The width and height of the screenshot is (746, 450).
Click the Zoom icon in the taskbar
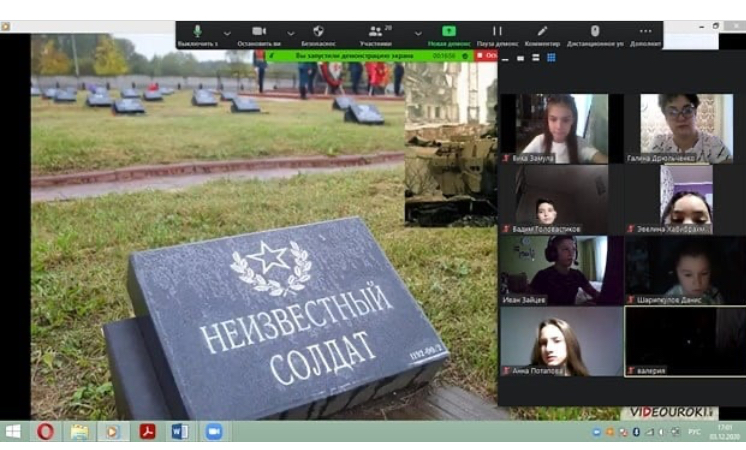click(213, 431)
